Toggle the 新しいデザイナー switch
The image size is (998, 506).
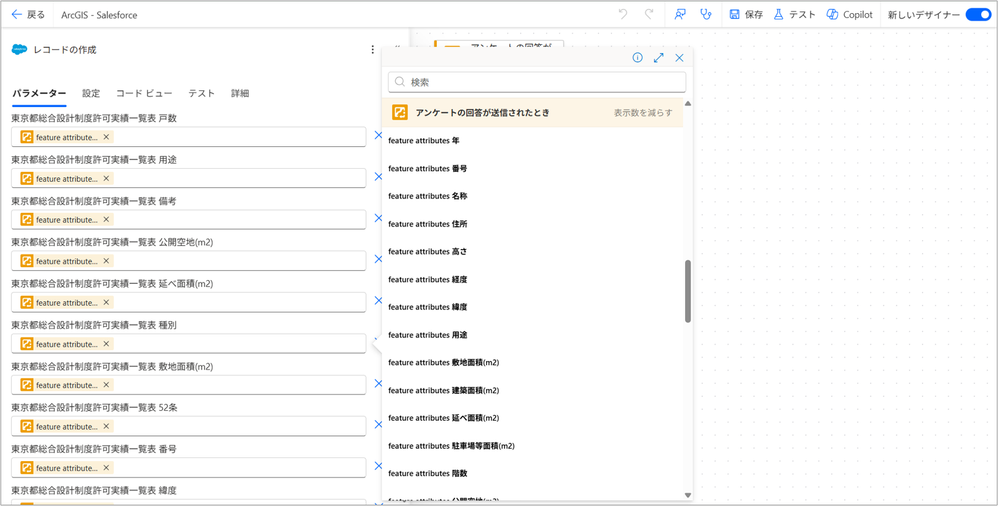[x=978, y=15]
